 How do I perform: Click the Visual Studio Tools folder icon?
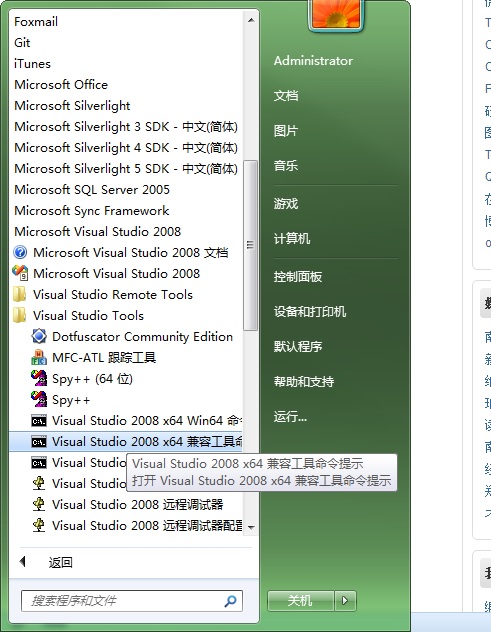pyautogui.click(x=19, y=315)
